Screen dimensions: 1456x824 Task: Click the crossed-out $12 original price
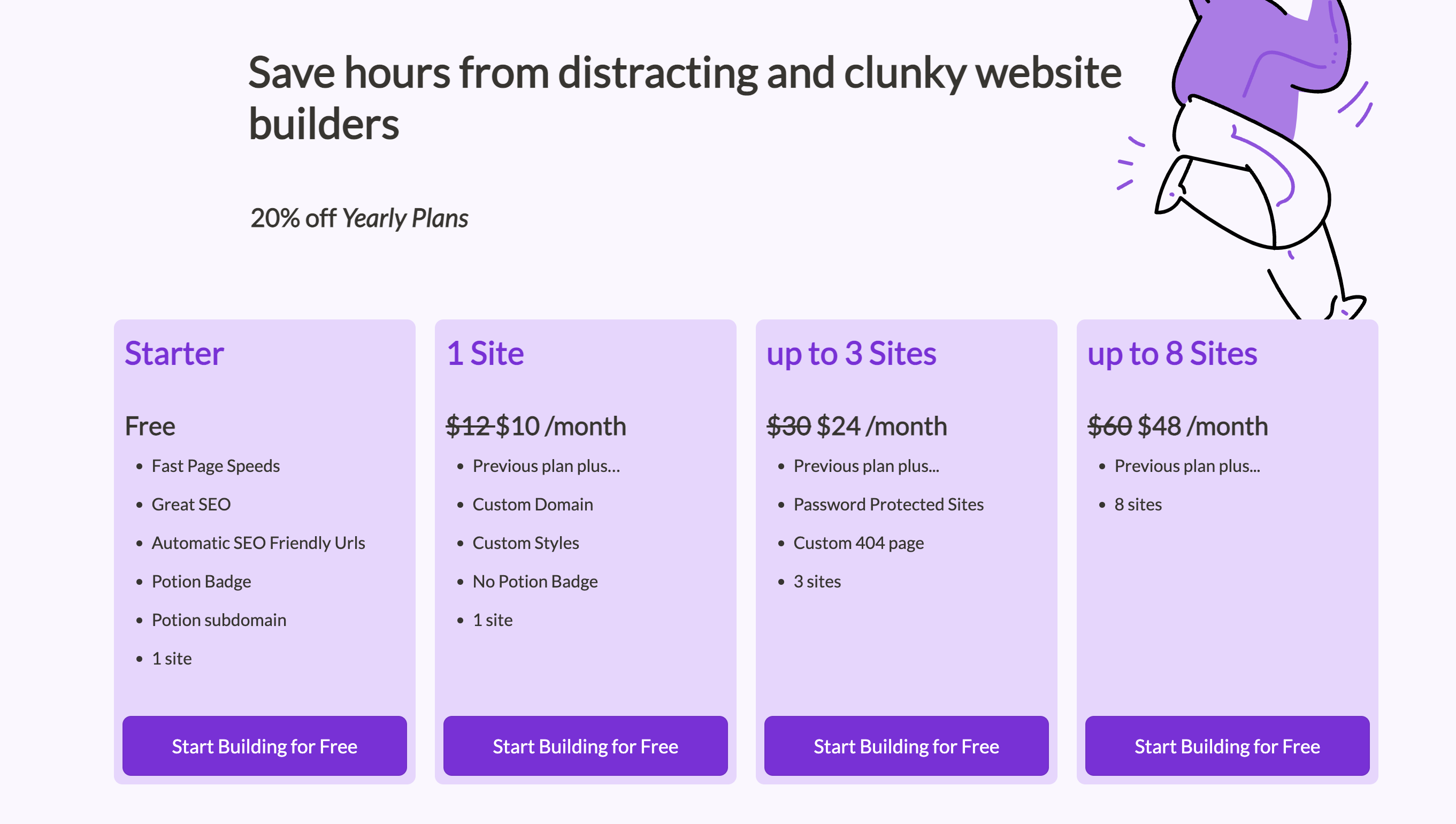click(468, 426)
